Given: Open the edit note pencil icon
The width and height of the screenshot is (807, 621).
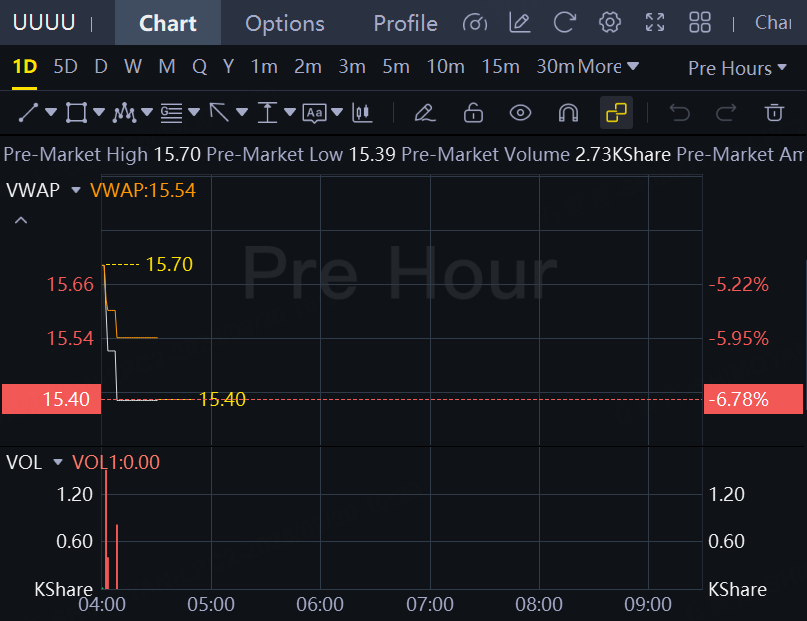Looking at the screenshot, I should 519,23.
